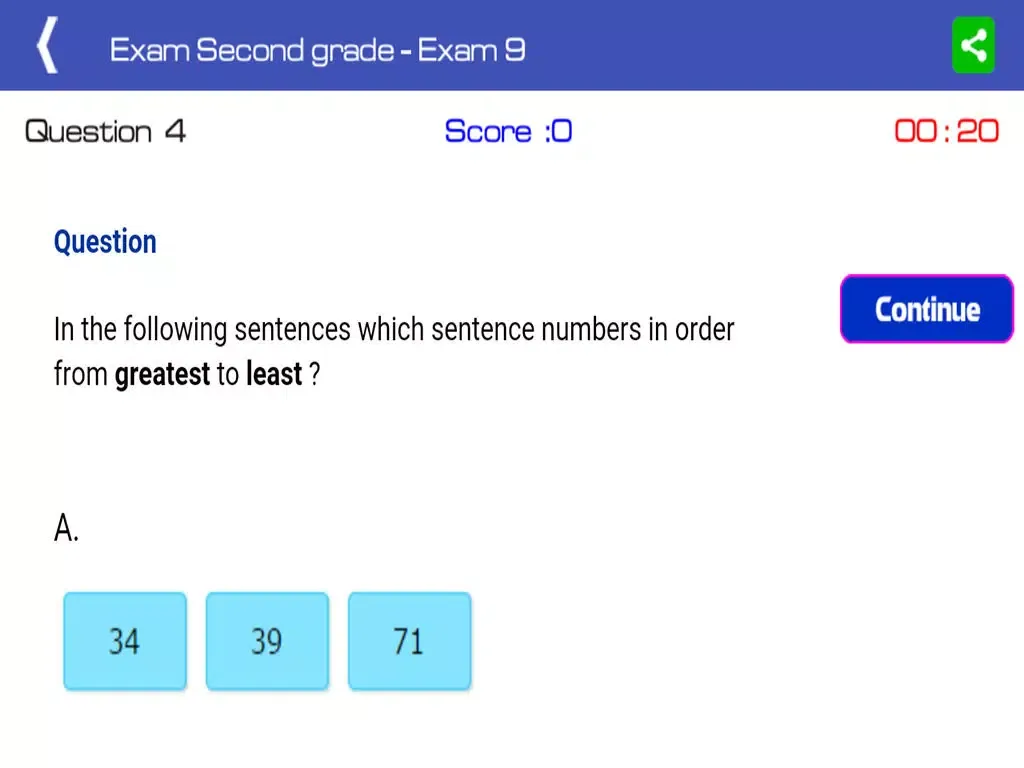Click the blue Question heading

point(105,241)
